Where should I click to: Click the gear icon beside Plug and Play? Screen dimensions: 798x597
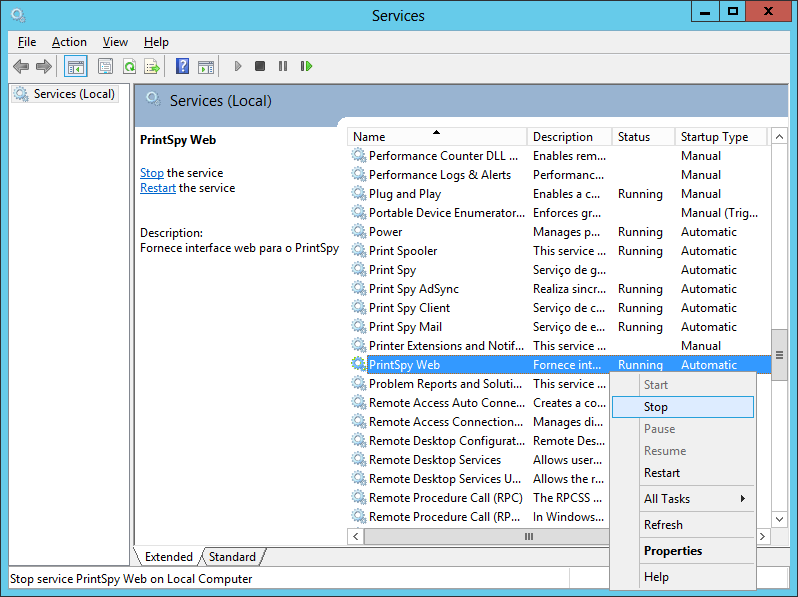359,193
